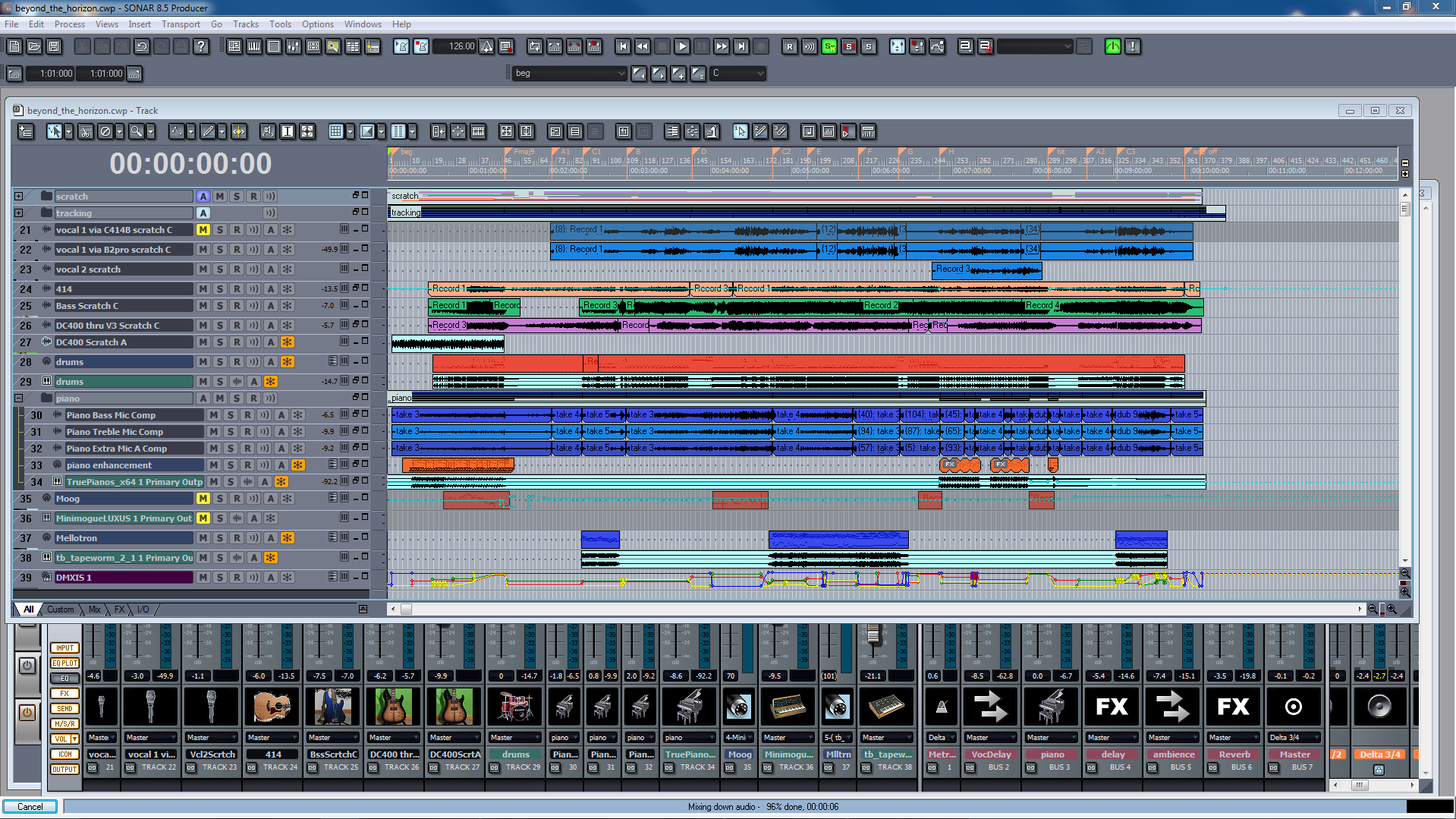Click the drum kit icon on drums strip
Viewport: 1456px width, 819px height.
[515, 706]
